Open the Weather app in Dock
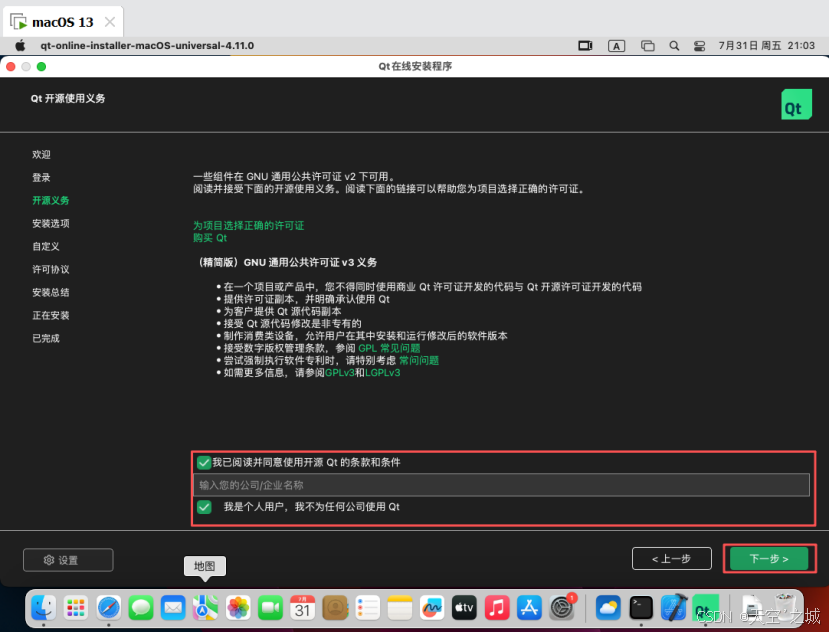Viewport: 830px width, 633px height. point(608,608)
